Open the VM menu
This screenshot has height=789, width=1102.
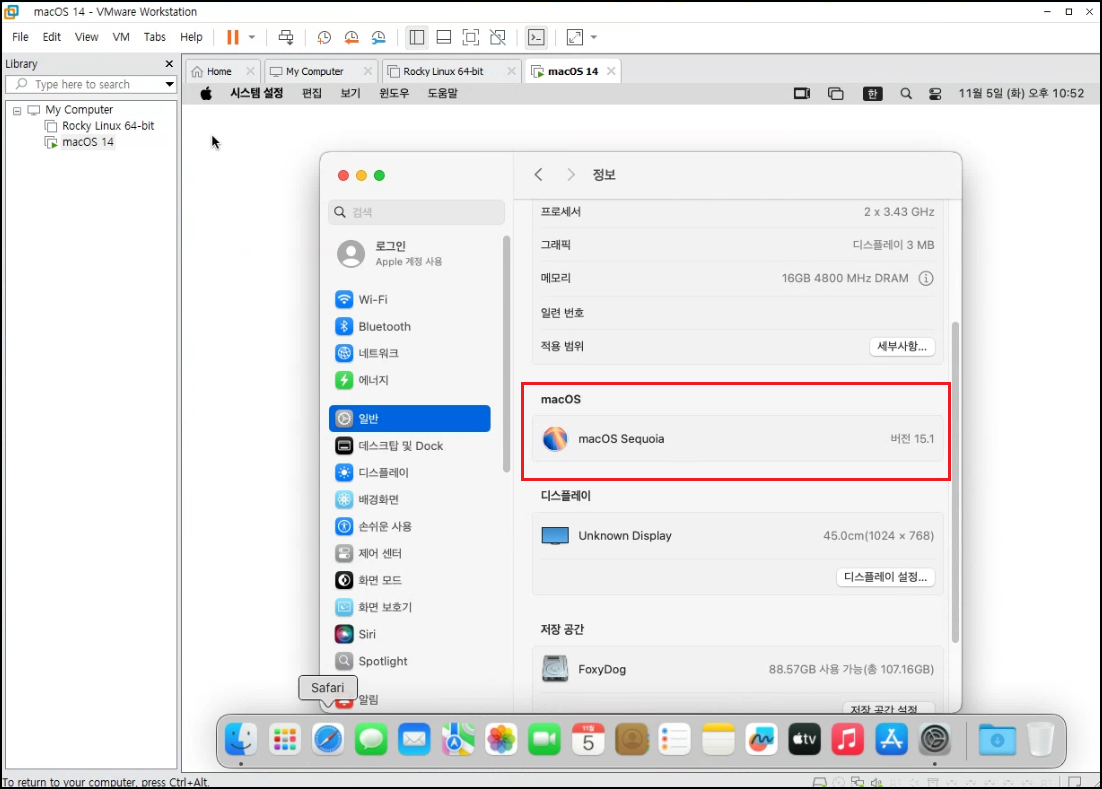click(x=121, y=37)
